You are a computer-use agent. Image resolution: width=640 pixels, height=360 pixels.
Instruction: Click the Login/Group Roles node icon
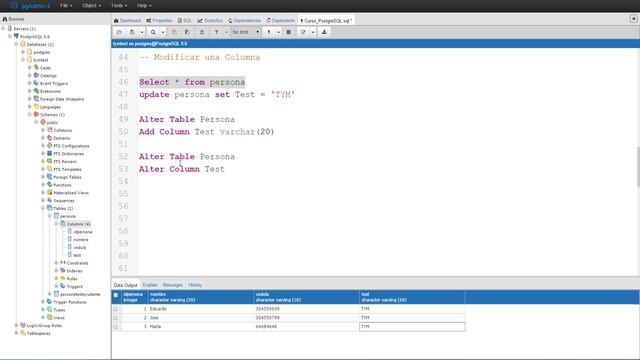[23, 325]
